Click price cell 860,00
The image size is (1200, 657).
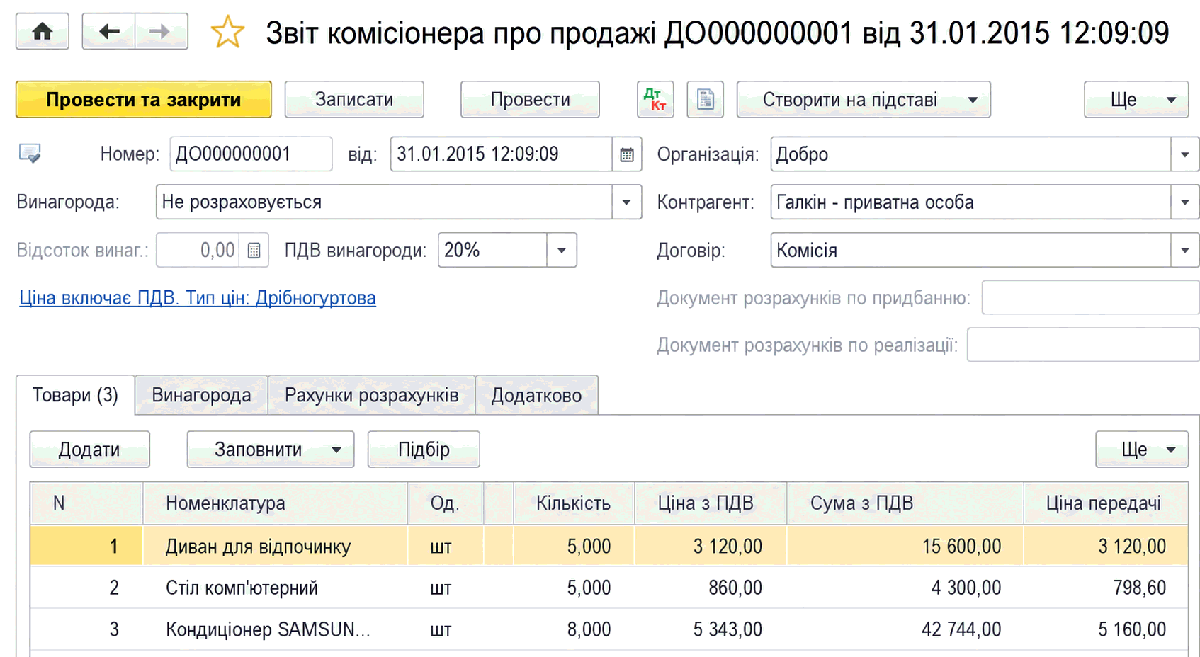(x=710, y=588)
